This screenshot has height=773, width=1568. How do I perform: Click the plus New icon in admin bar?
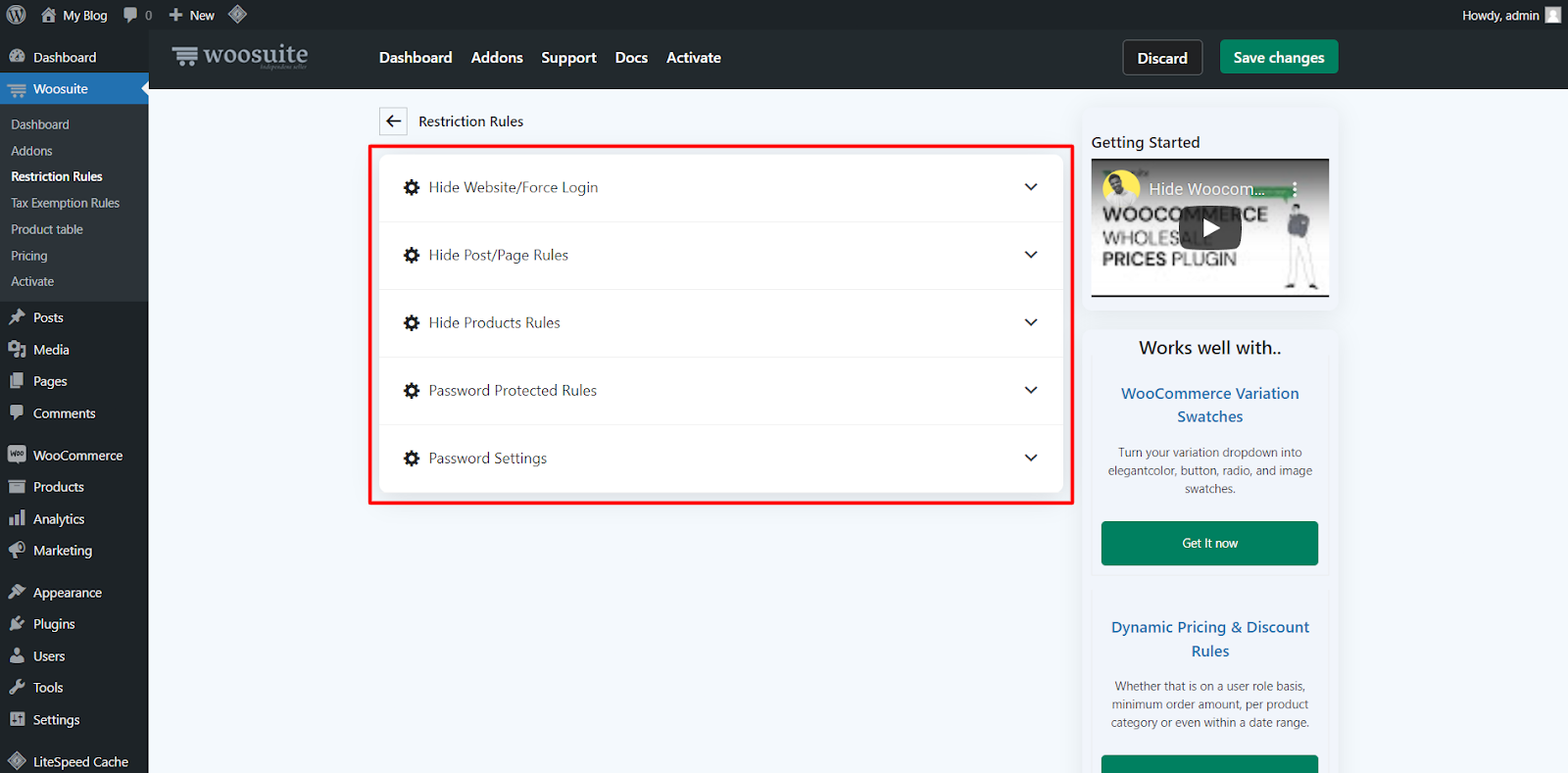(175, 15)
